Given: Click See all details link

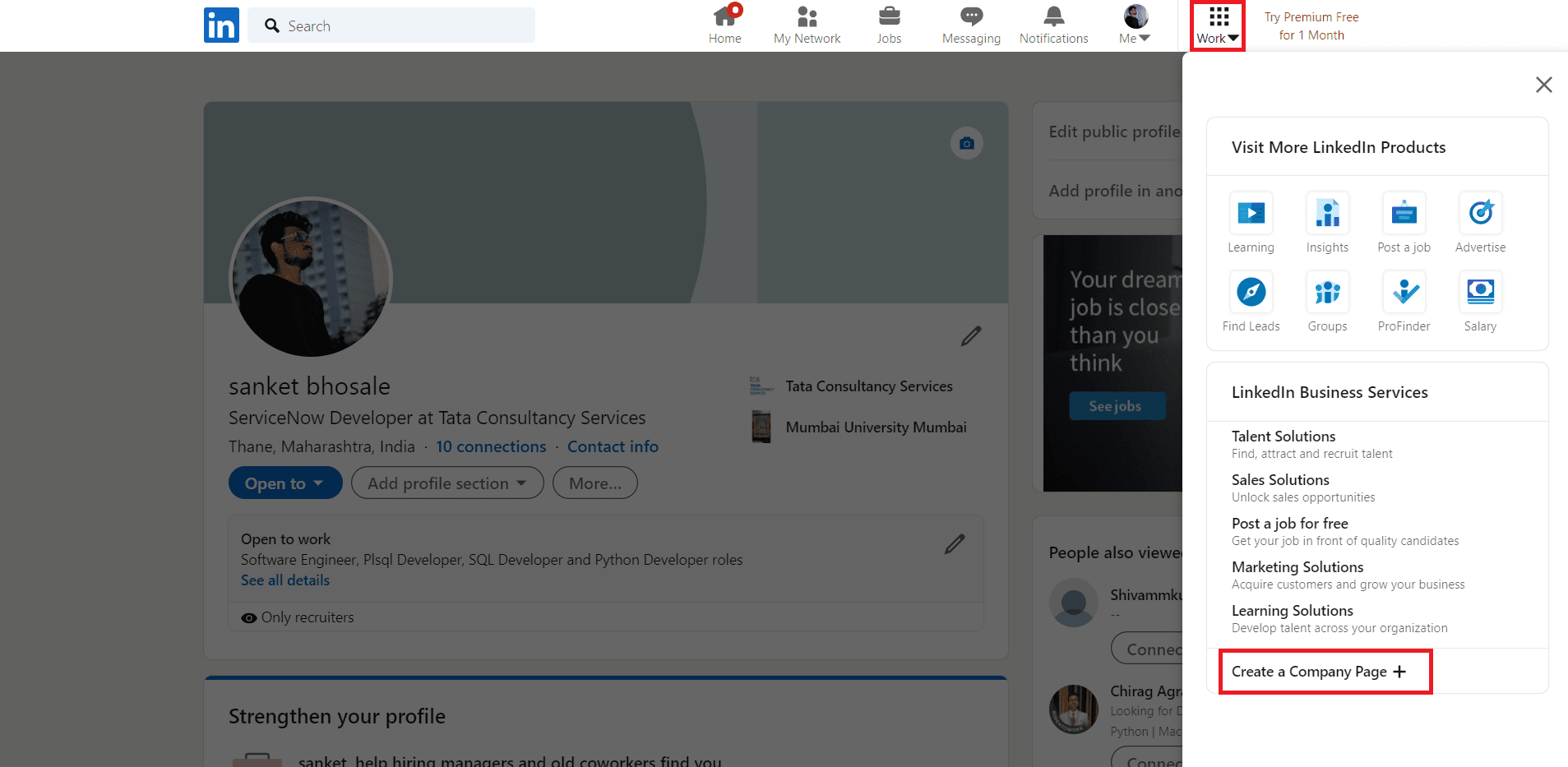Looking at the screenshot, I should [285, 580].
